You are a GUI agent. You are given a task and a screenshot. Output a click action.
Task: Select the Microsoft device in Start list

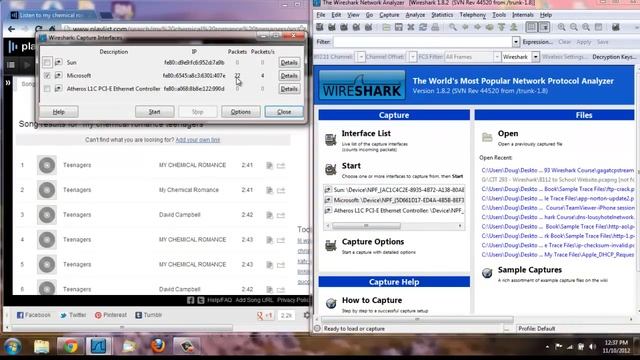pyautogui.click(x=394, y=200)
